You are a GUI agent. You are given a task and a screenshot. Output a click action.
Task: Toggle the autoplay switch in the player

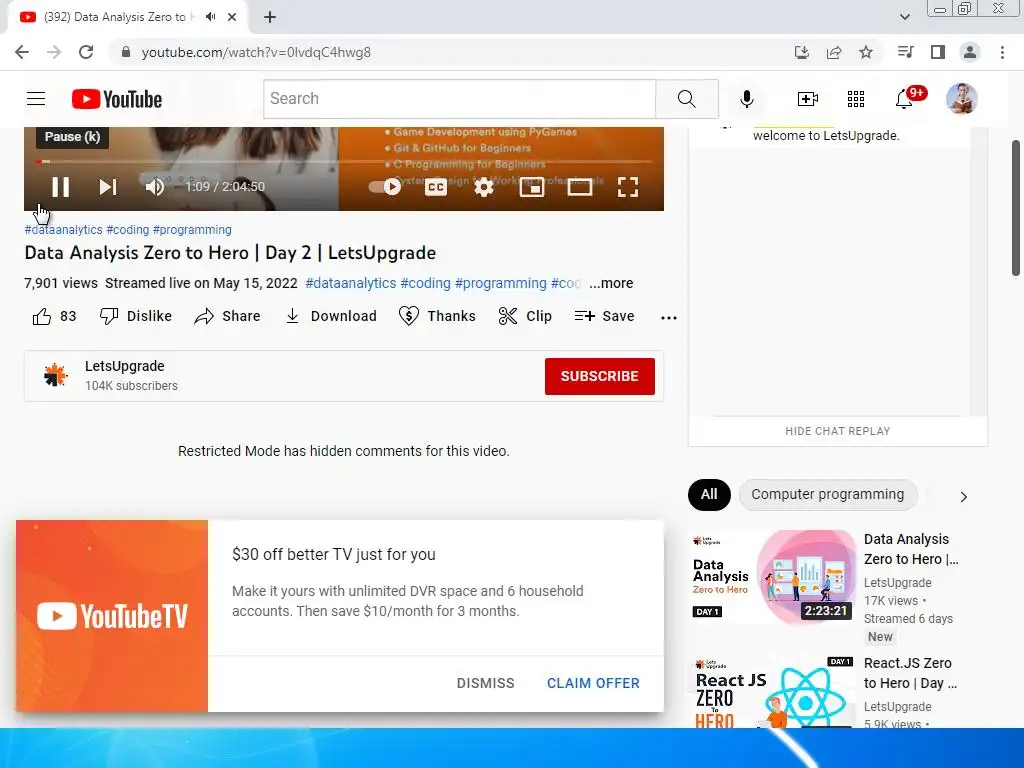pos(385,187)
